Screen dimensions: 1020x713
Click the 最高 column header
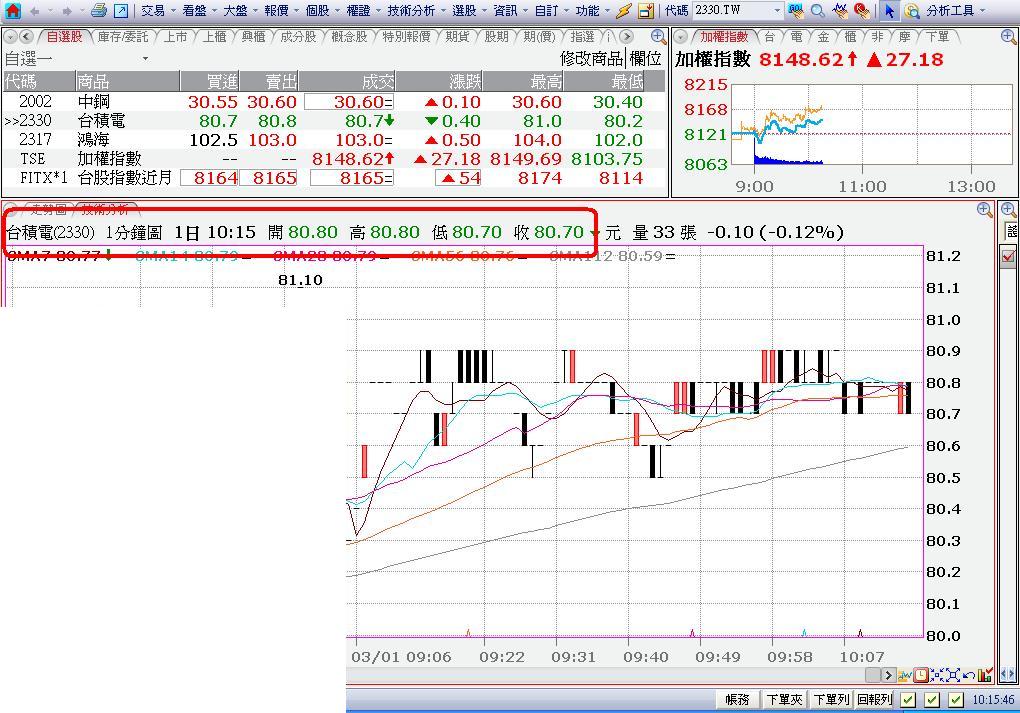523,81
